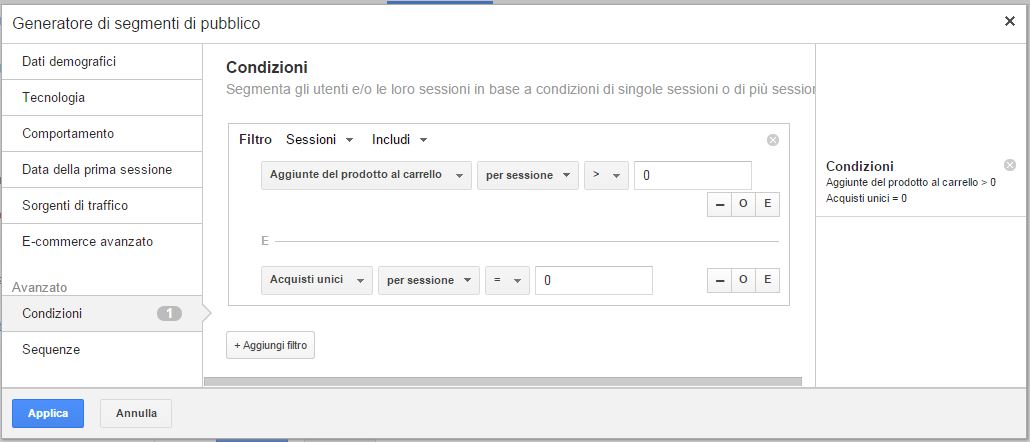Click the Applica button
Image resolution: width=1030 pixels, height=442 pixels.
coord(48,413)
